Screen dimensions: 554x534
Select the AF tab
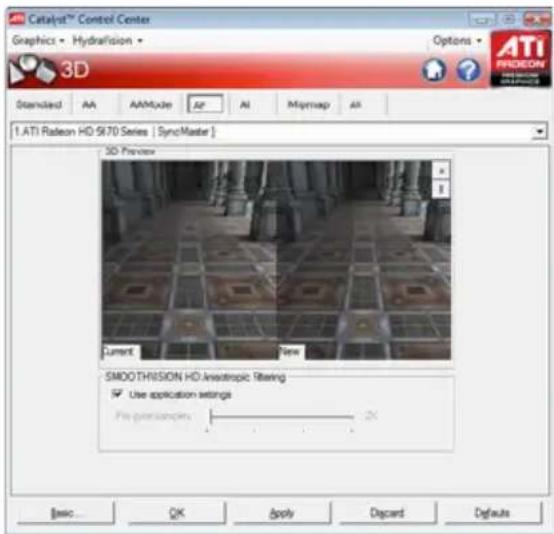[x=205, y=105]
